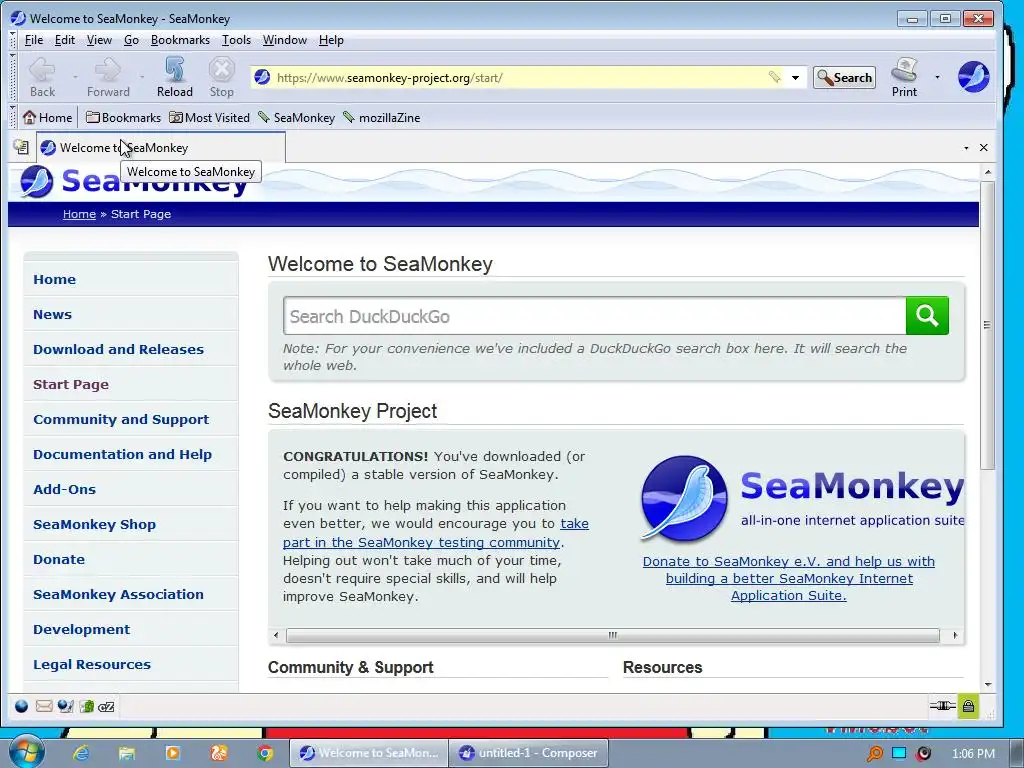Click the bookmark tag icon in the address bar
Image resolution: width=1024 pixels, height=768 pixels.
tap(774, 77)
